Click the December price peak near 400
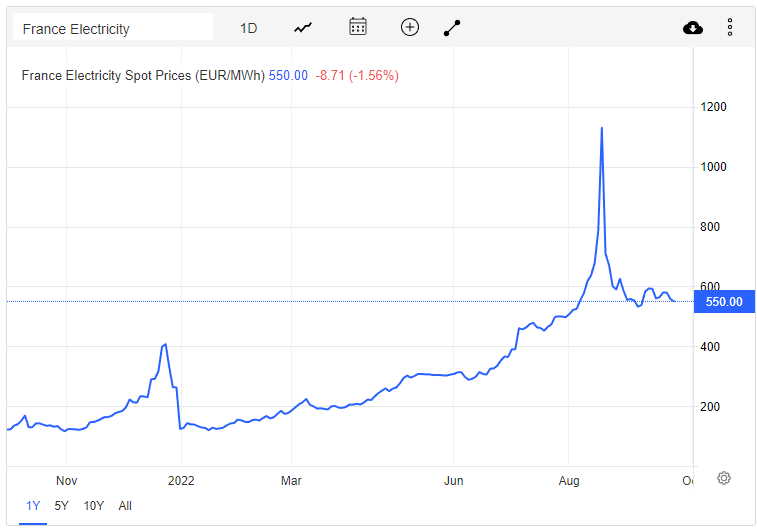 165,345
